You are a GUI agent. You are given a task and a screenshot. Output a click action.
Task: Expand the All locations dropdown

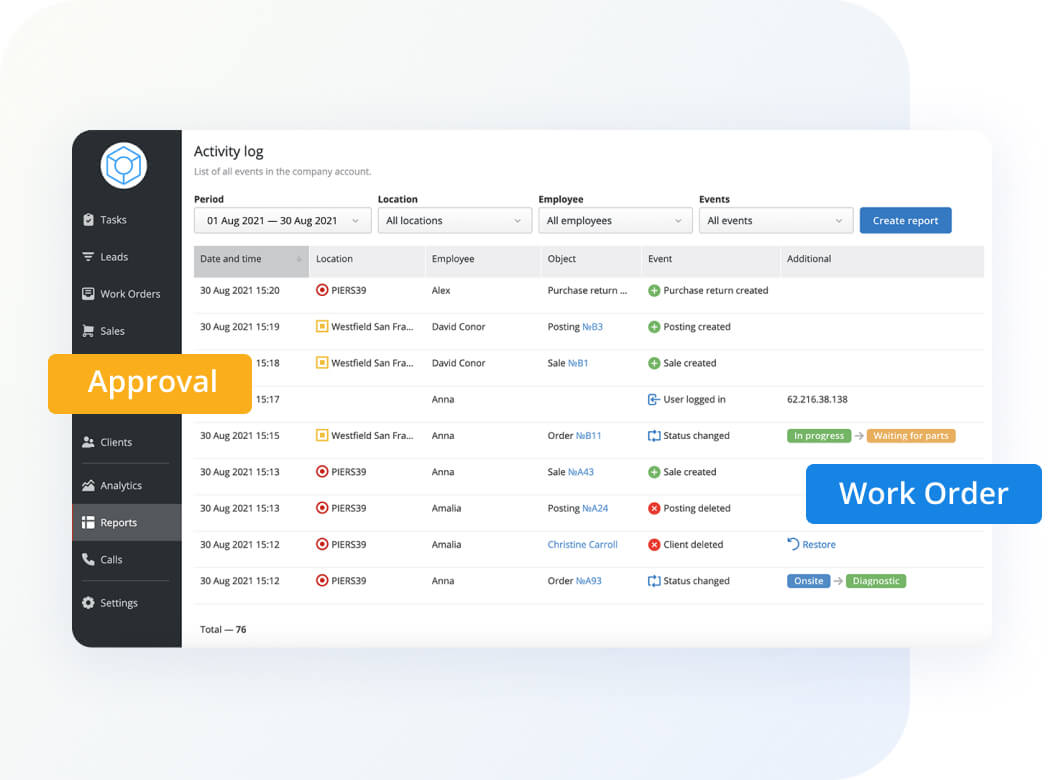tap(455, 219)
